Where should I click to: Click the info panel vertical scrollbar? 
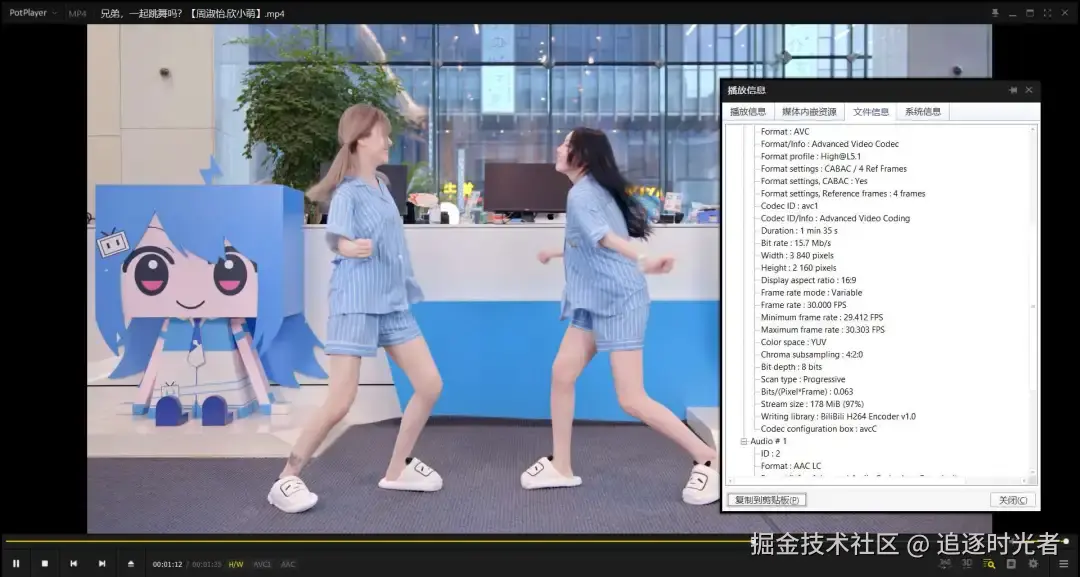pos(1032,304)
